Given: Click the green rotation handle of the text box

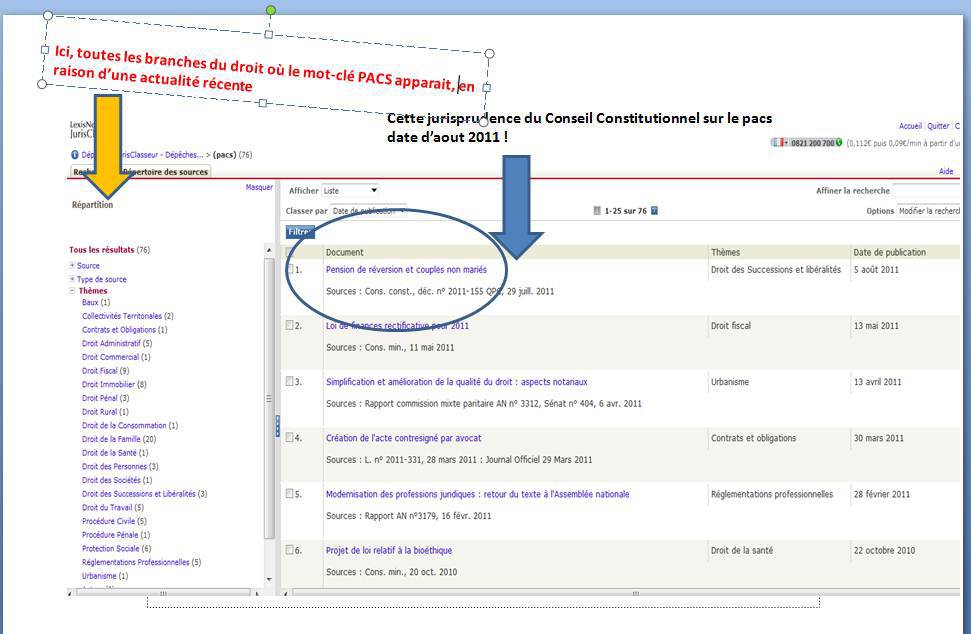Looking at the screenshot, I should (270, 10).
